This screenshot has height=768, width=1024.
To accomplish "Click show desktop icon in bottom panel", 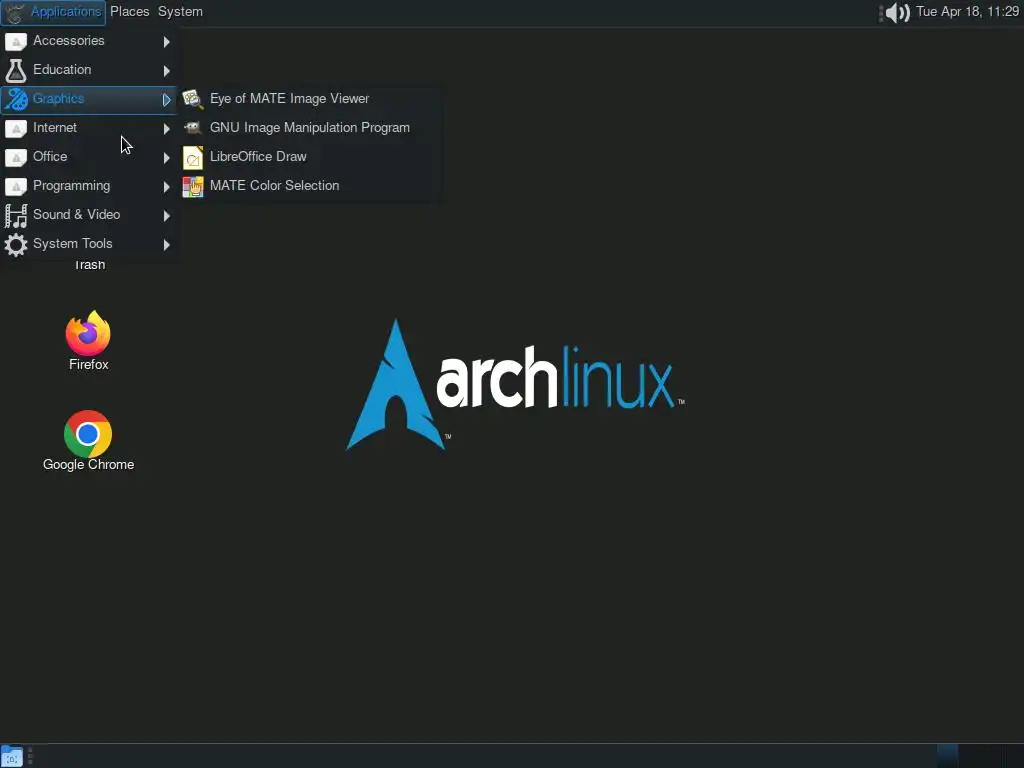I will [12, 756].
